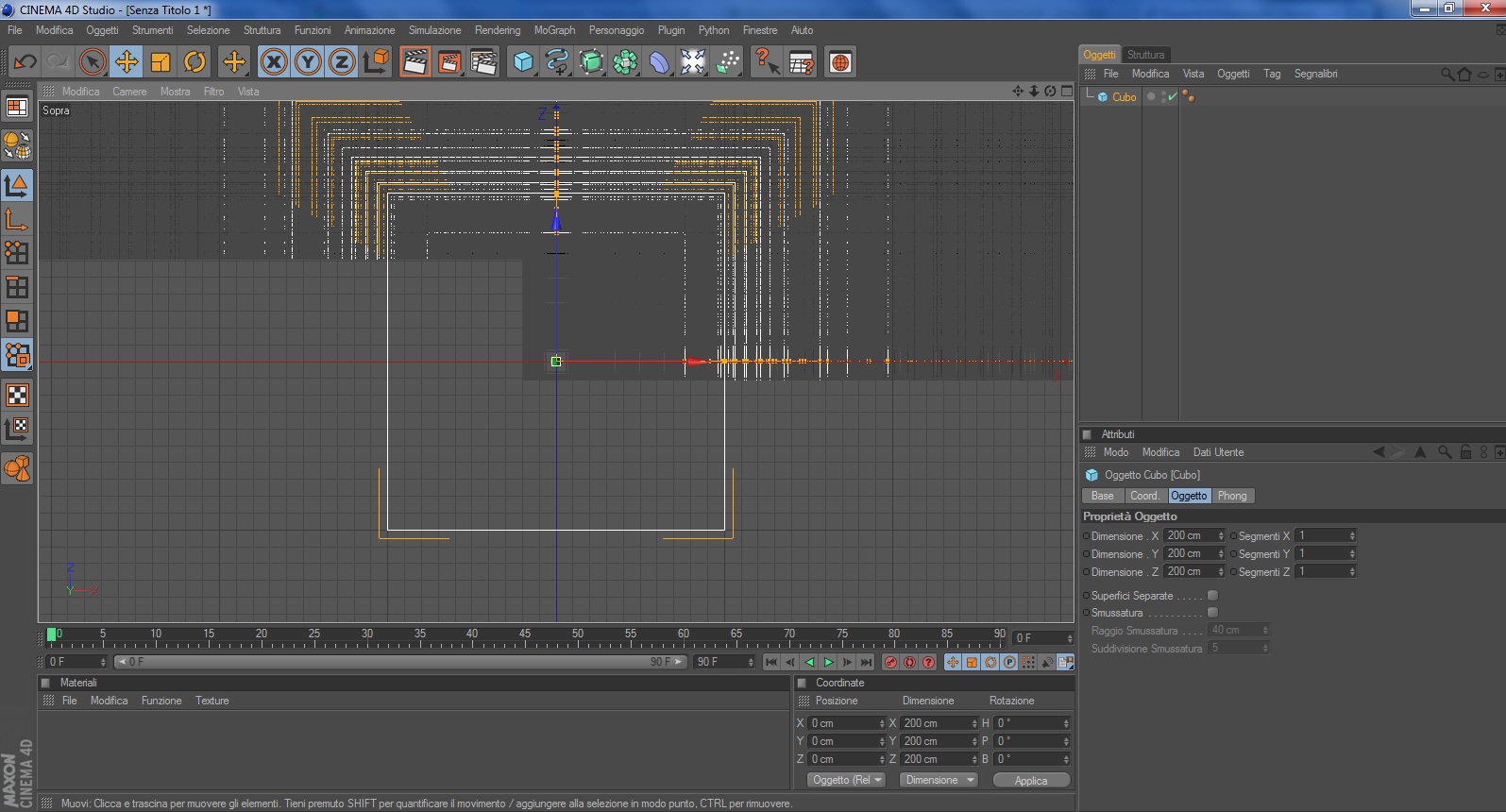Screen dimensions: 1506x812
Task: Click Dimensione X stepper arrows in attributes
Action: pos(1221,536)
